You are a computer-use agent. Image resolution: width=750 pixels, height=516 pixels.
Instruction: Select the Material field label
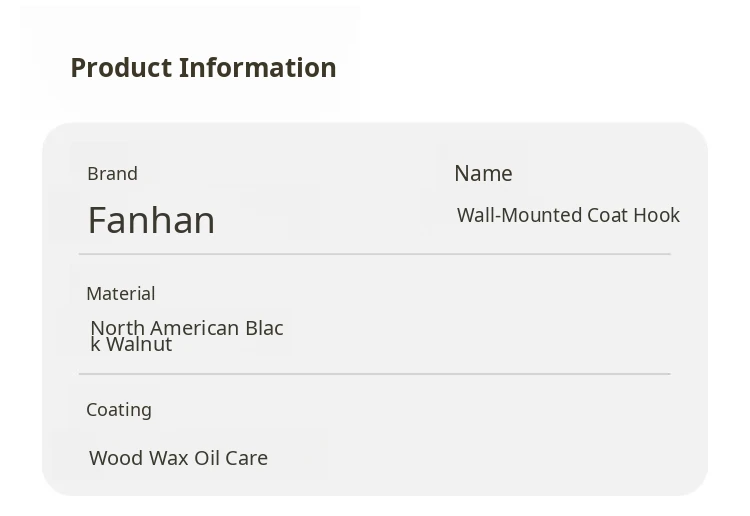(120, 294)
